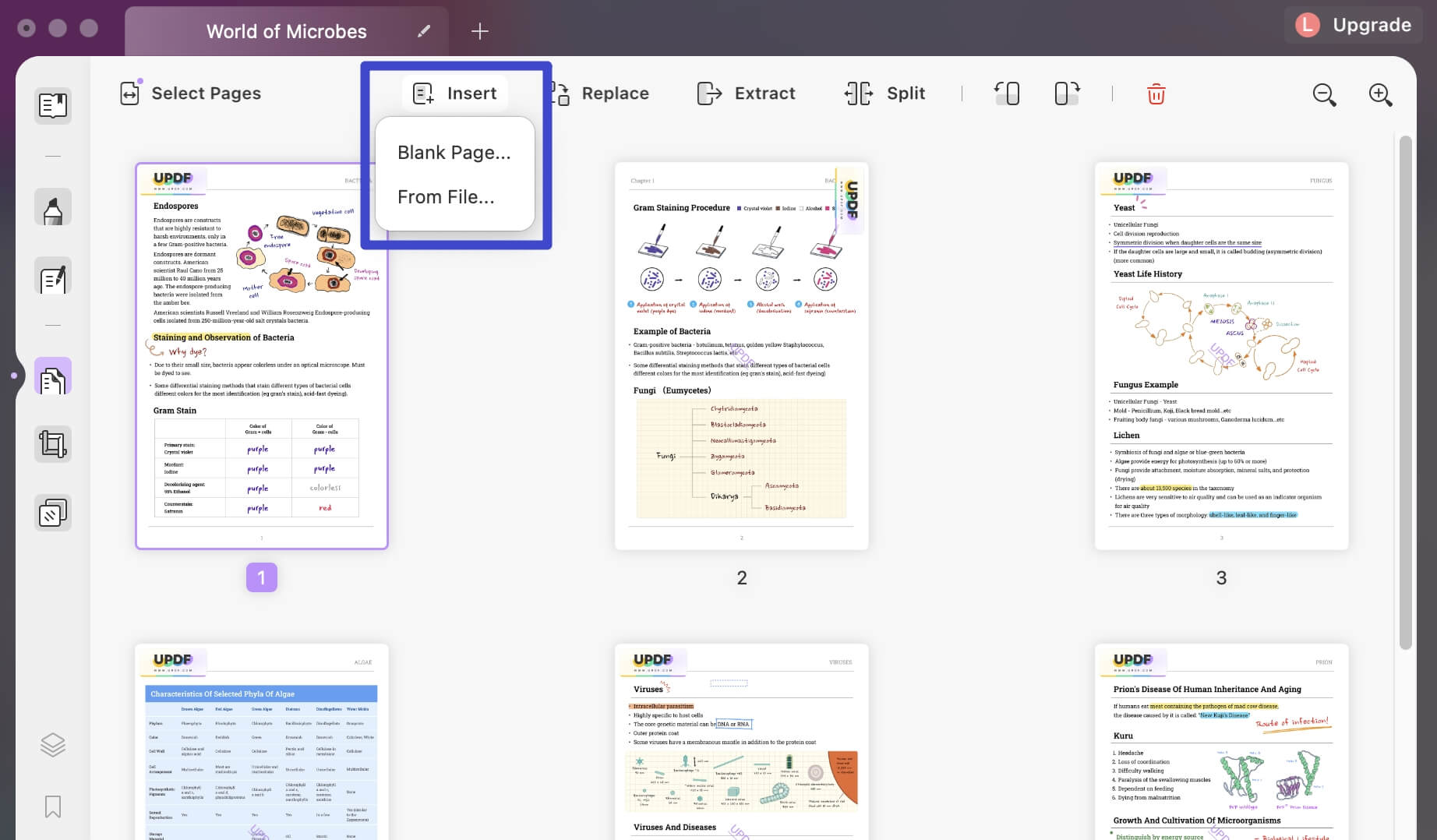Open the Crop Pages sidebar tool

pos(53,444)
